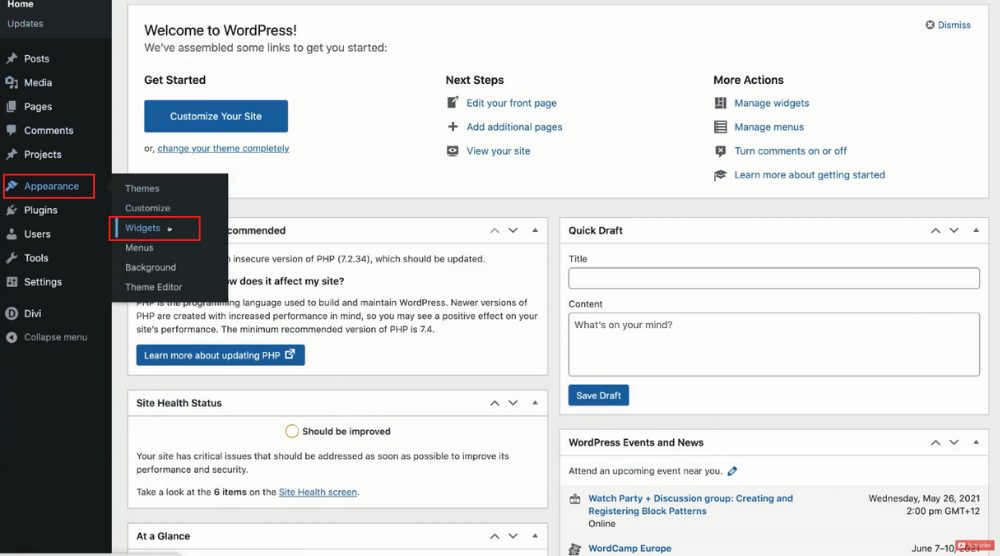Viewport: 1000px width, 556px height.
Task: Open Theme Editor in Appearance submenu
Action: [x=154, y=287]
